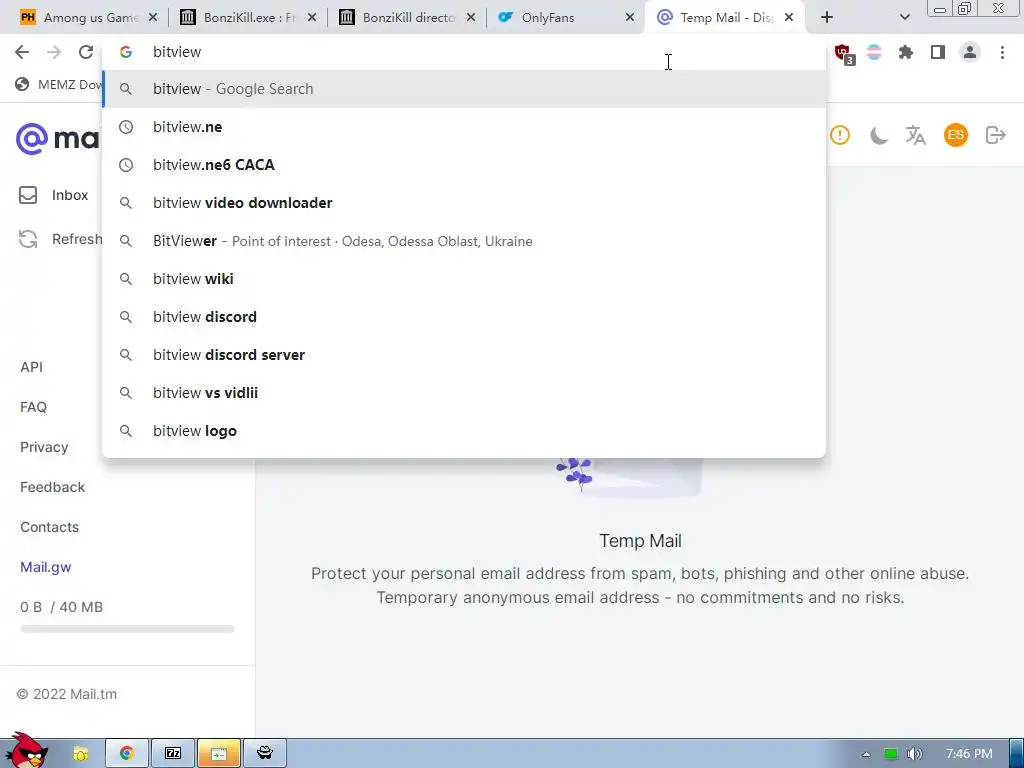Image resolution: width=1024 pixels, height=768 pixels.
Task: Open the Feedback link
Action: (x=52, y=487)
